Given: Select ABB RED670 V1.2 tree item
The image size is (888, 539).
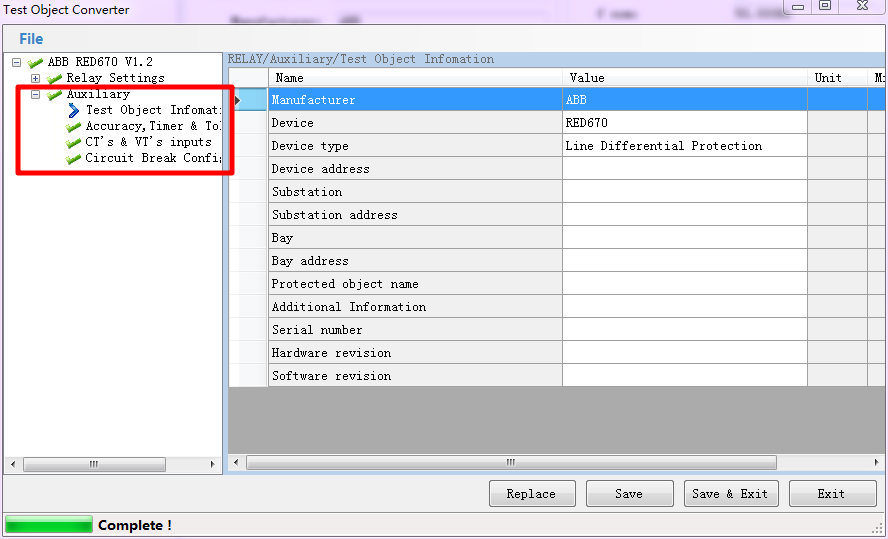Looking at the screenshot, I should [100, 62].
